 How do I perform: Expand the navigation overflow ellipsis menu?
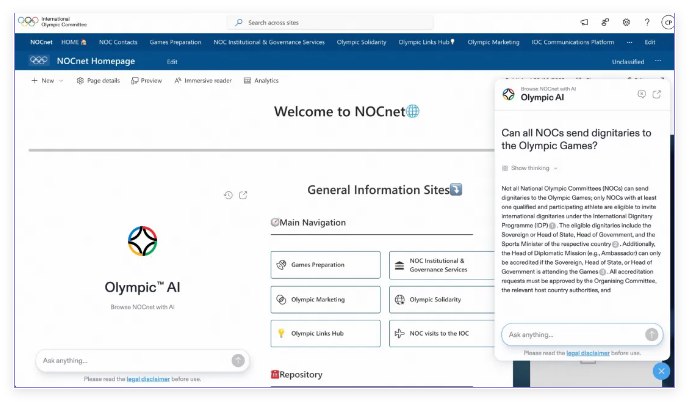pos(629,42)
